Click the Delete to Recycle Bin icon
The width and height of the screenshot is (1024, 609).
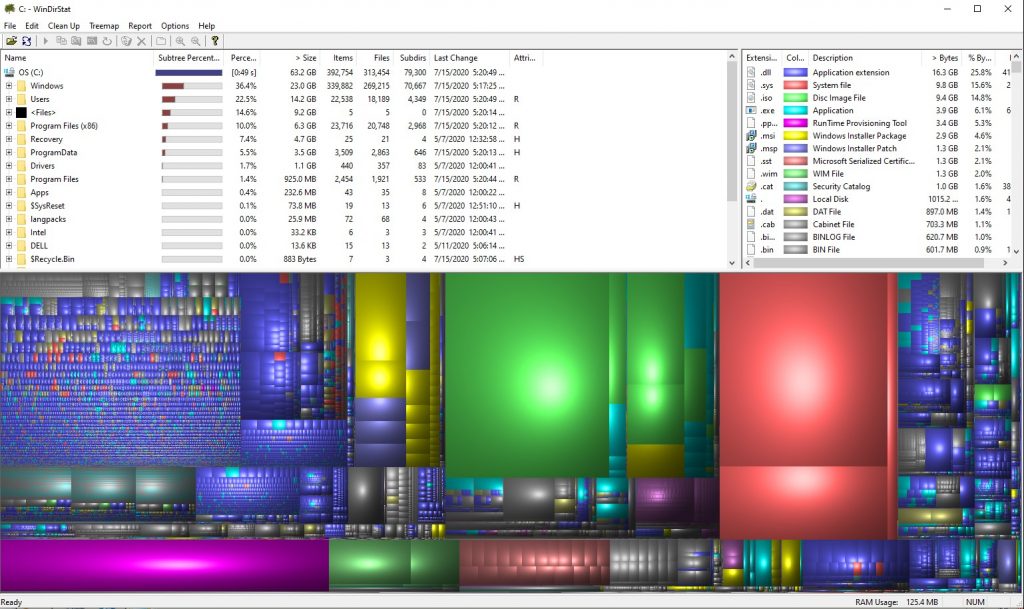tap(127, 41)
